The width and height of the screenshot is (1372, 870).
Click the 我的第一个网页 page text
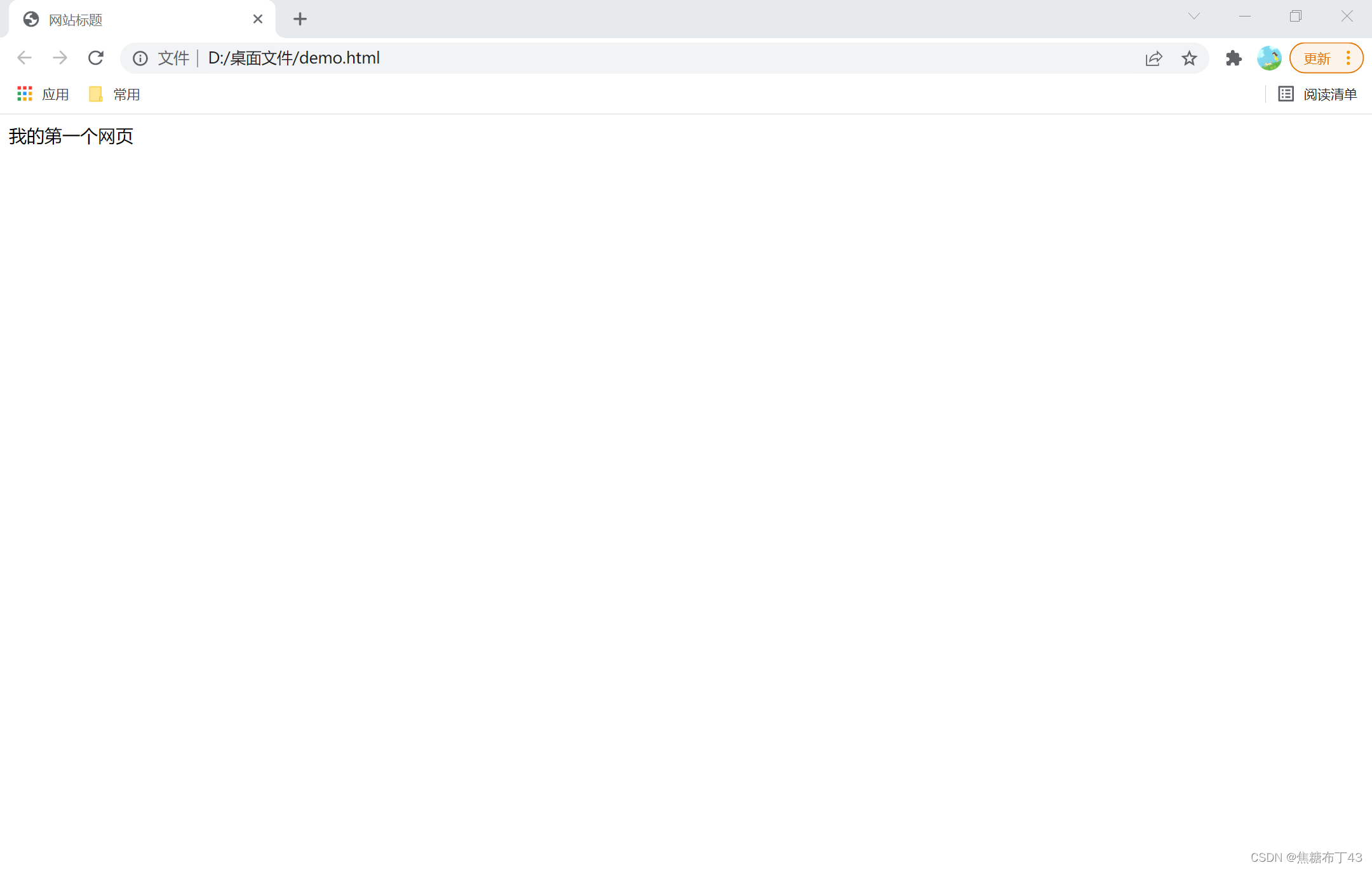click(71, 136)
